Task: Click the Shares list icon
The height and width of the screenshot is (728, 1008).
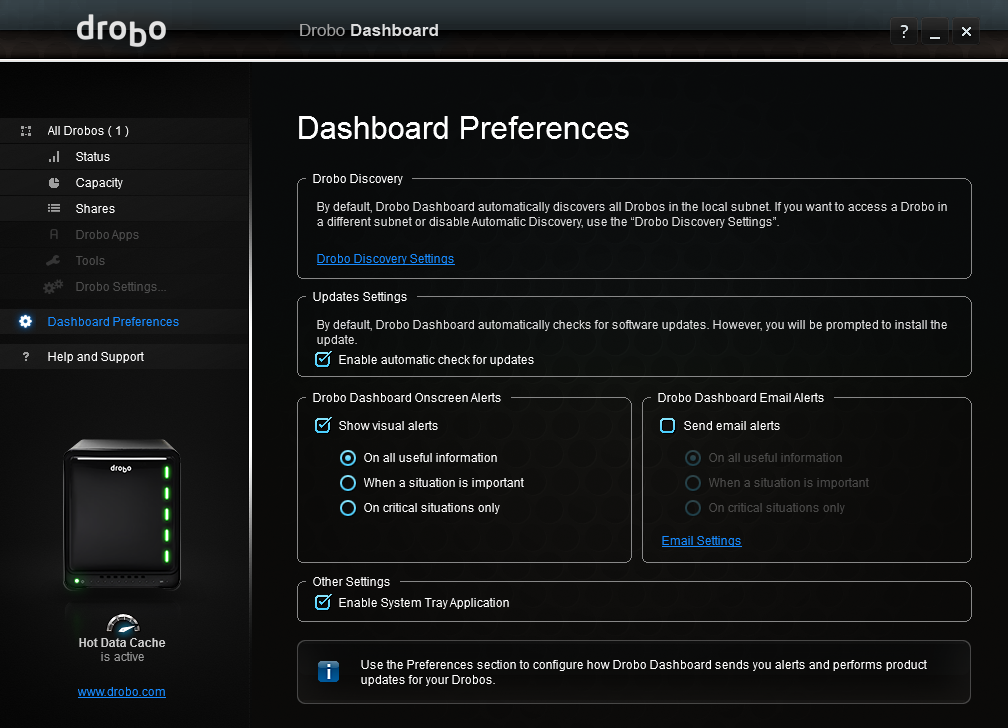Action: 54,209
